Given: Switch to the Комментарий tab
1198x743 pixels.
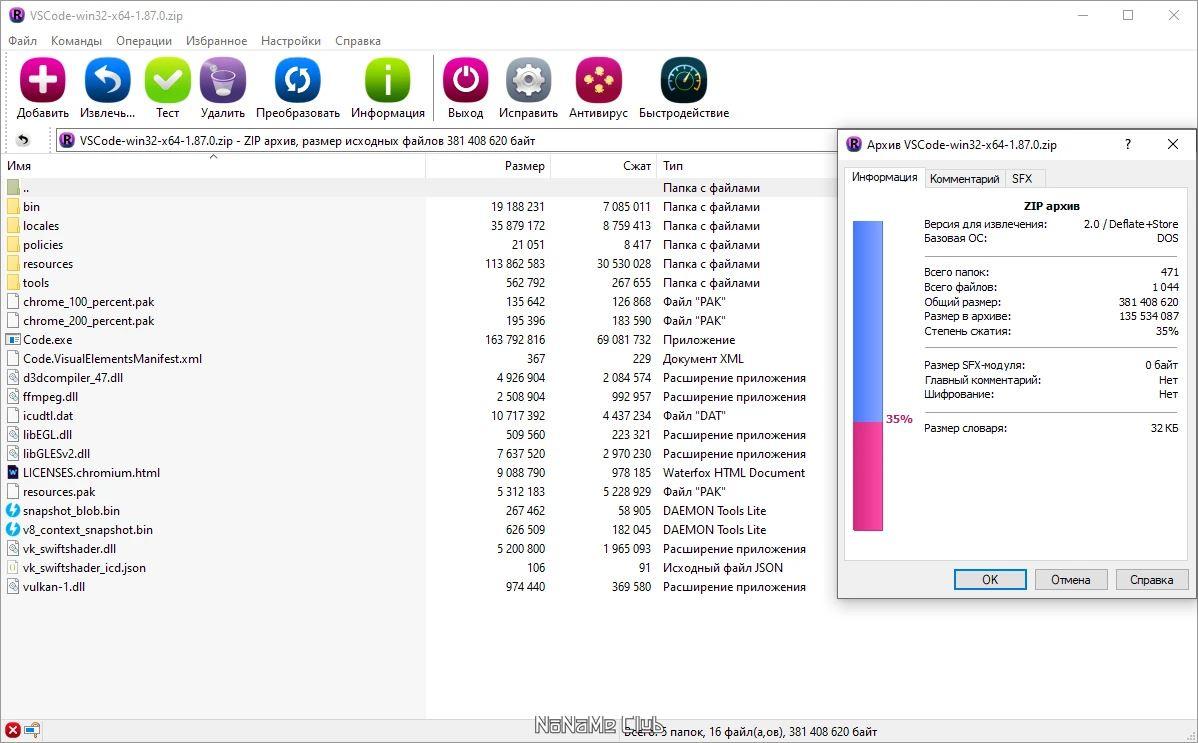Looking at the screenshot, I should [x=964, y=179].
